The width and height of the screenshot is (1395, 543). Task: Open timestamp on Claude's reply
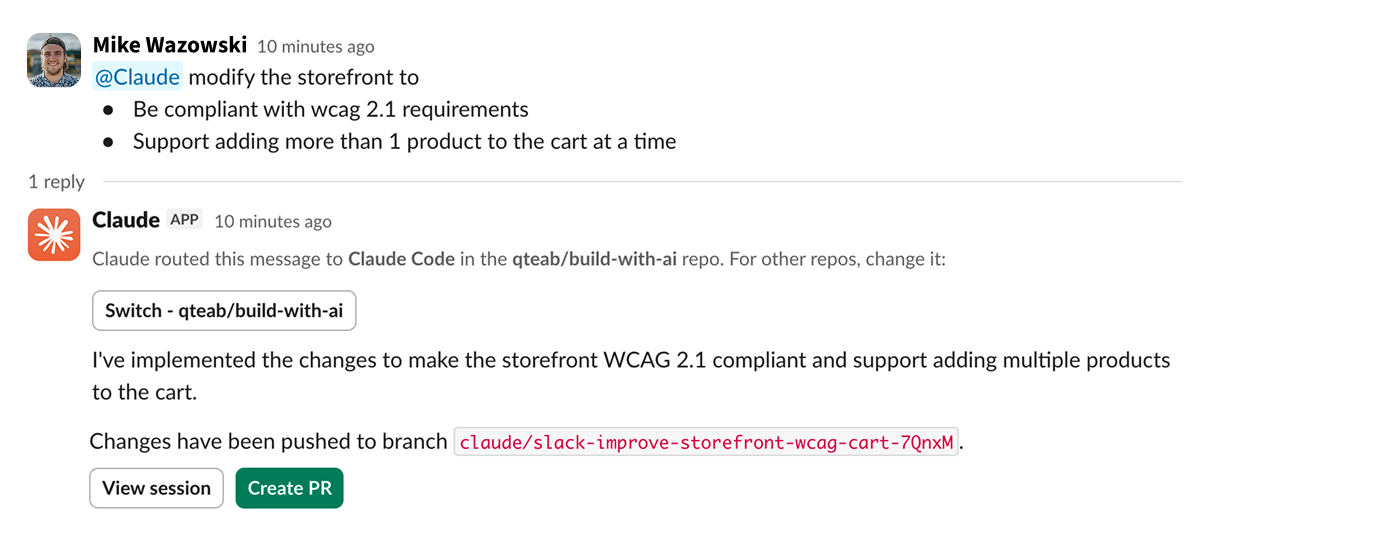coord(272,221)
